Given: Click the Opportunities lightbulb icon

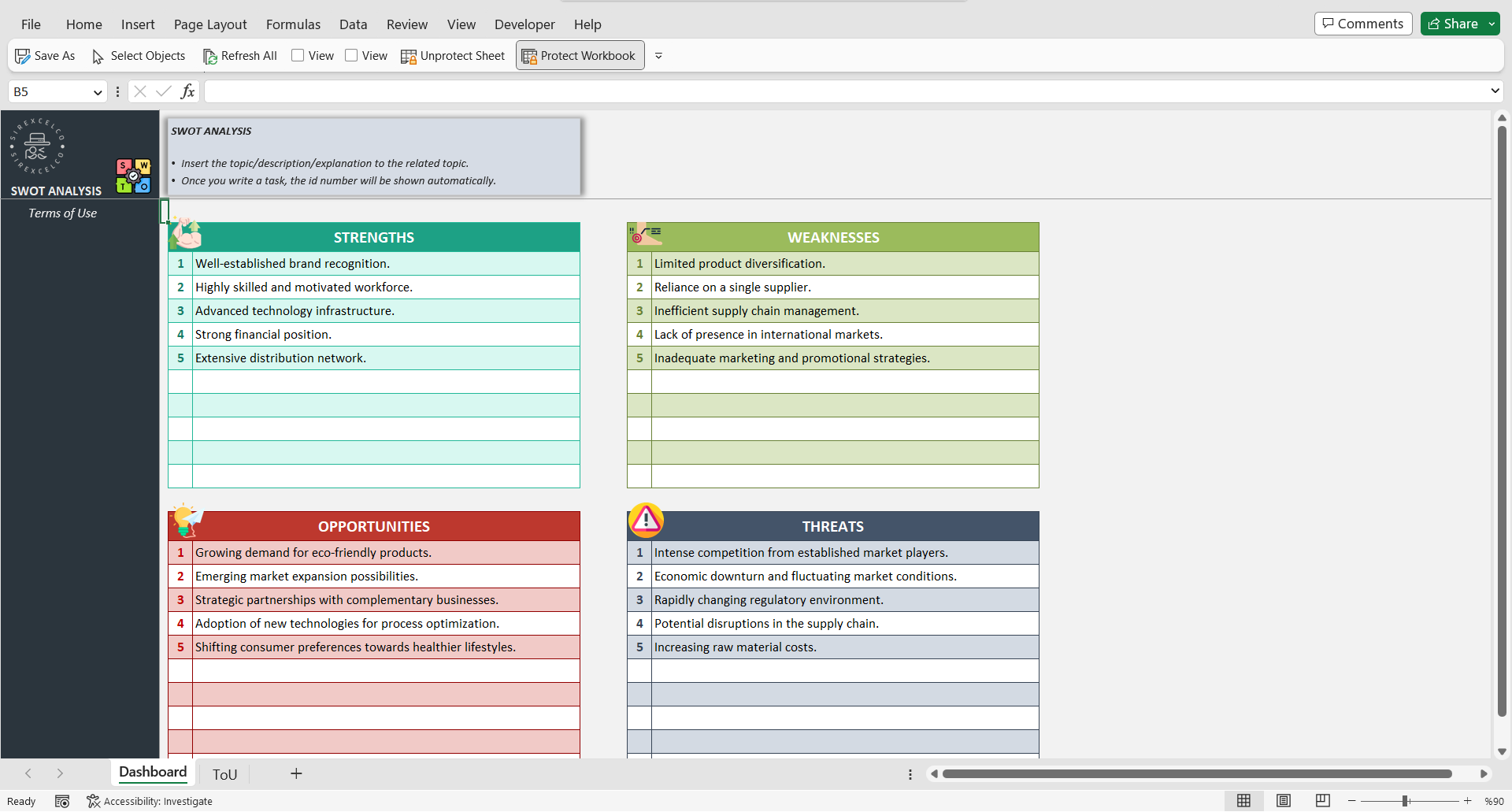Looking at the screenshot, I should click(187, 520).
